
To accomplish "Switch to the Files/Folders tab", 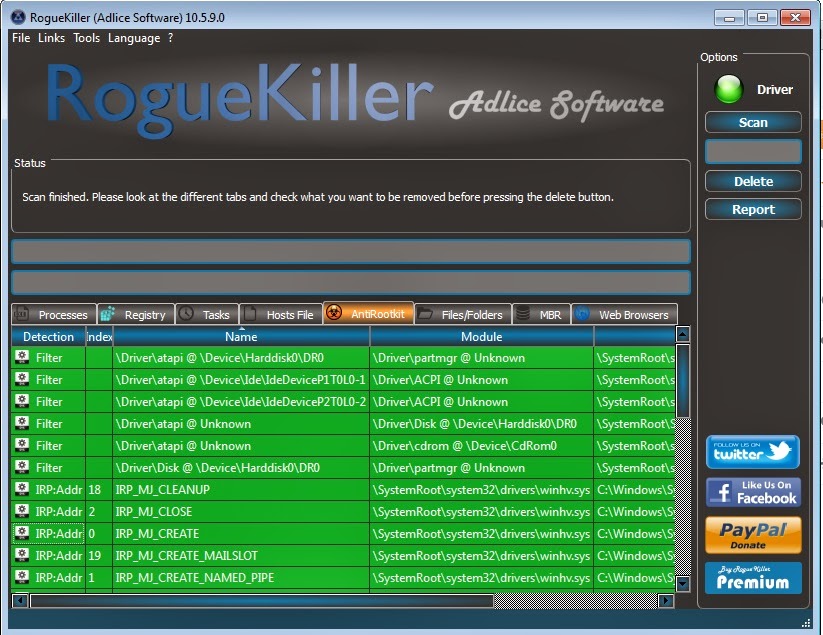I will click(x=463, y=314).
